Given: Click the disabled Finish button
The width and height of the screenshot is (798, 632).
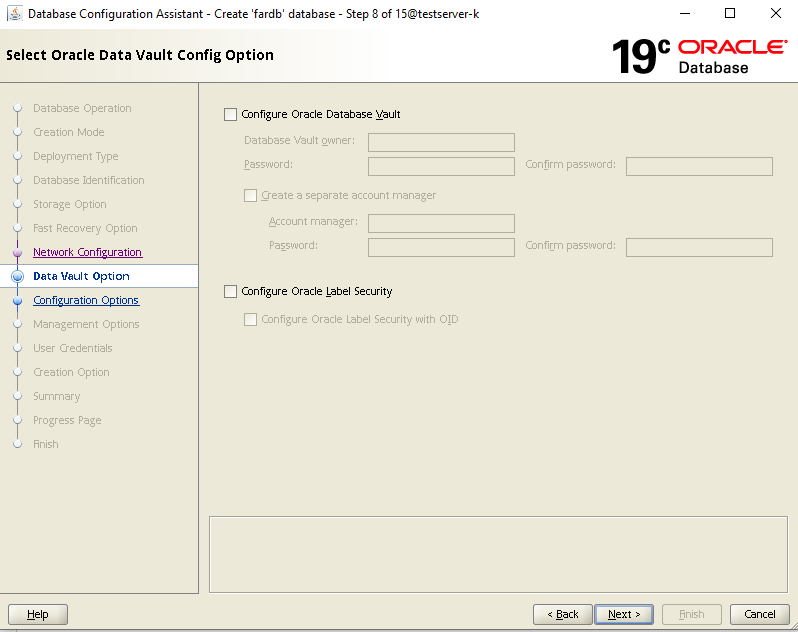Looking at the screenshot, I should [692, 614].
